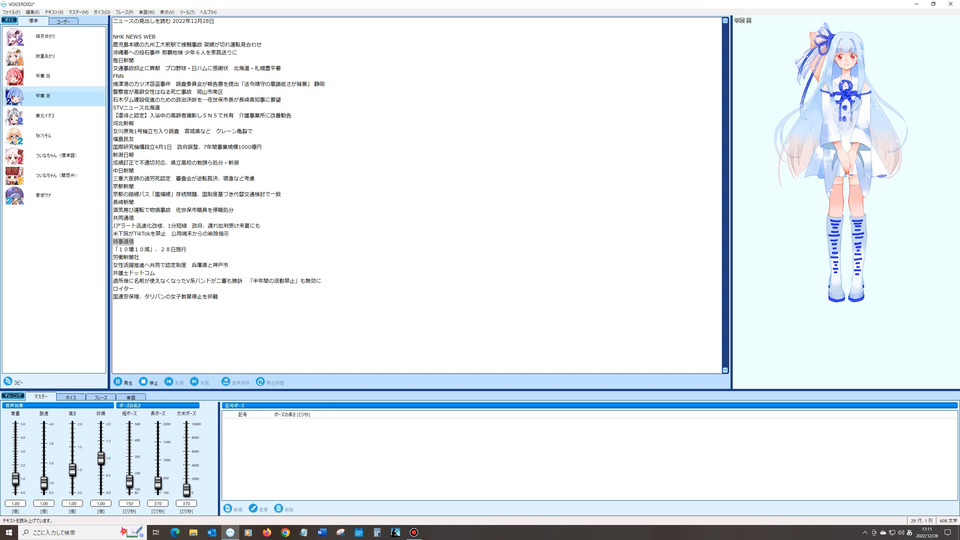Click 削除 delete pause symbol icon
Screen dimensions: 960x540
point(279,509)
